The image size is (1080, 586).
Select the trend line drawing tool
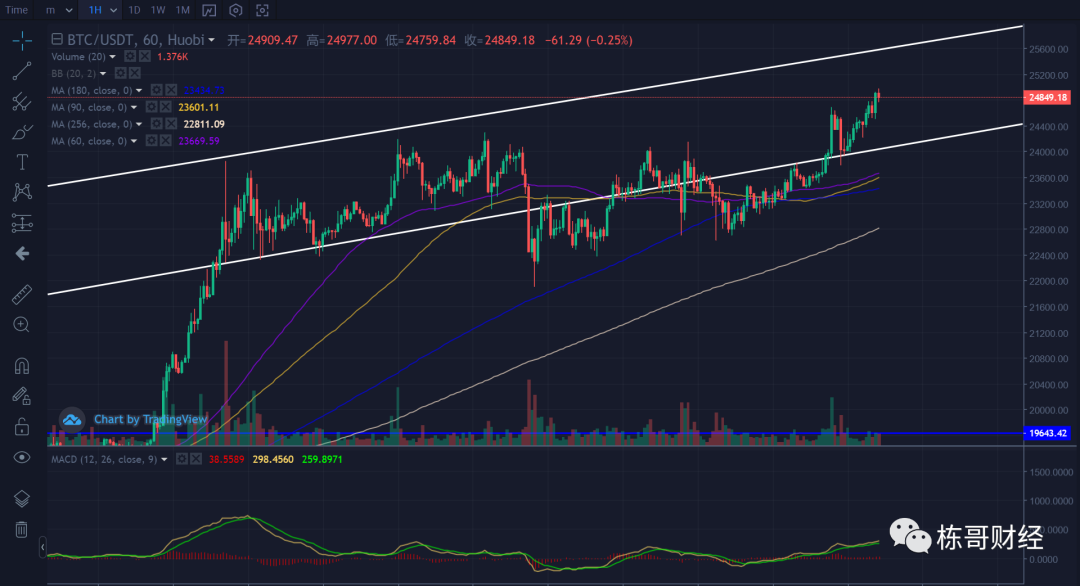click(21, 71)
